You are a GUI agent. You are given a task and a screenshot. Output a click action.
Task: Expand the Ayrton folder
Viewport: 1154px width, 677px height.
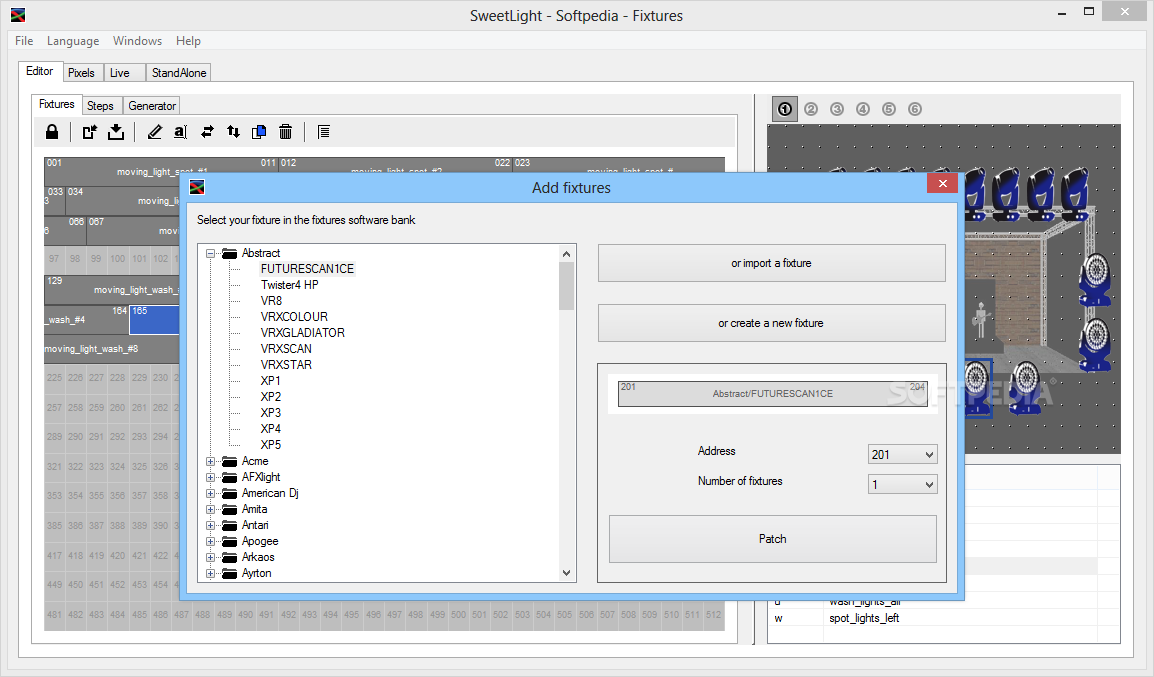click(210, 573)
